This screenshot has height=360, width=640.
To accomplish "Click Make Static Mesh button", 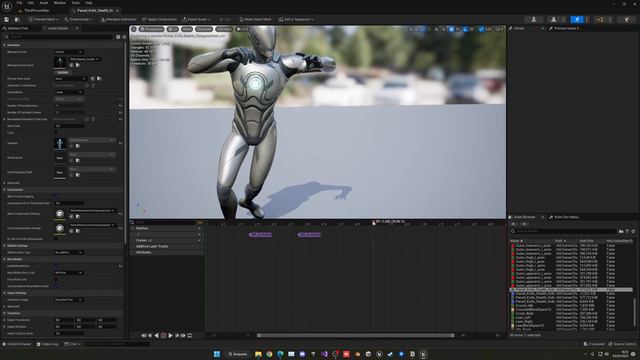I will [255, 19].
